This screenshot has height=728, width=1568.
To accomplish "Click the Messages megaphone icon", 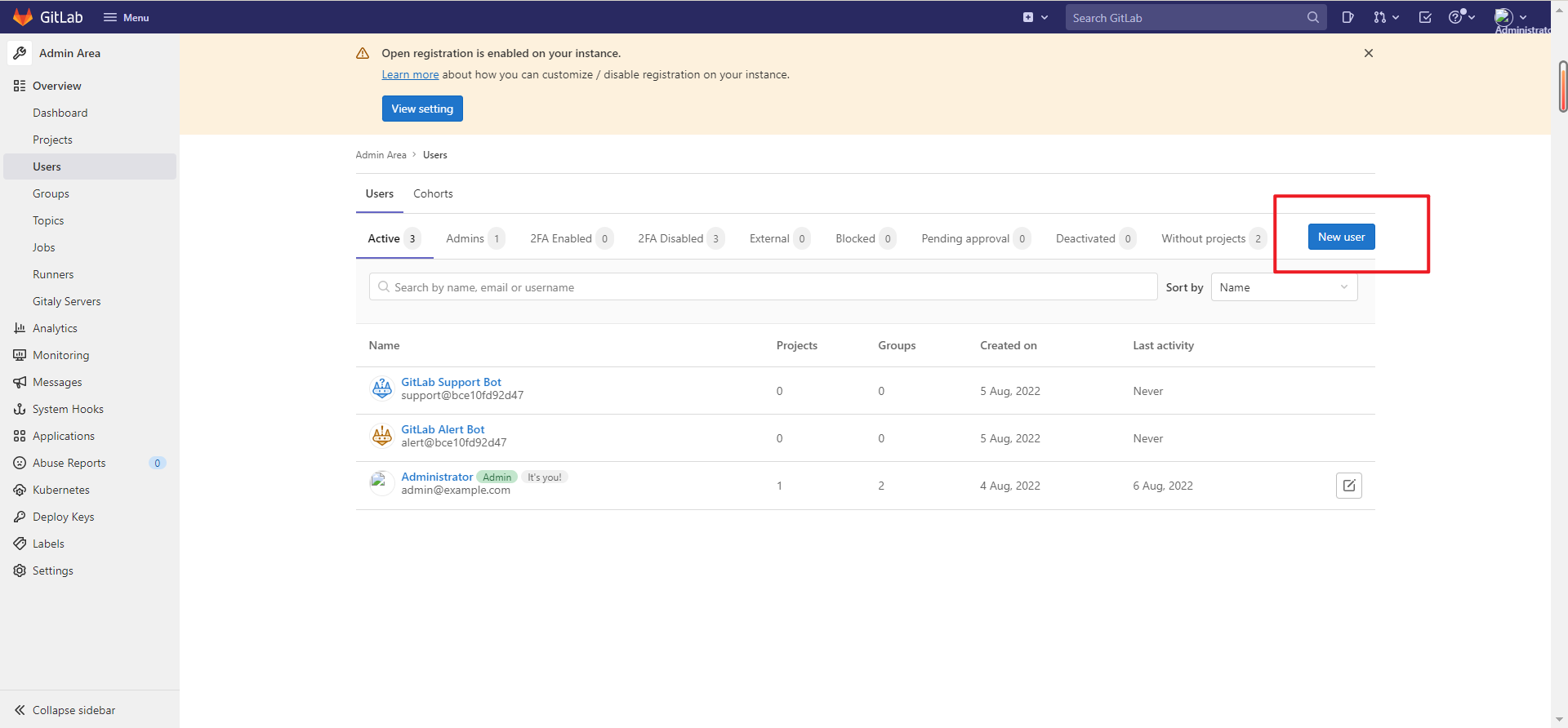I will click(20, 382).
